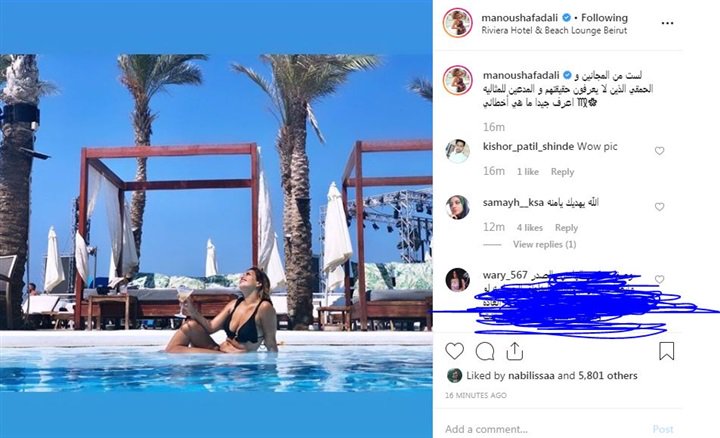This screenshot has height=438, width=720.
Task: Share post using the upload arrow icon
Action: 515,351
